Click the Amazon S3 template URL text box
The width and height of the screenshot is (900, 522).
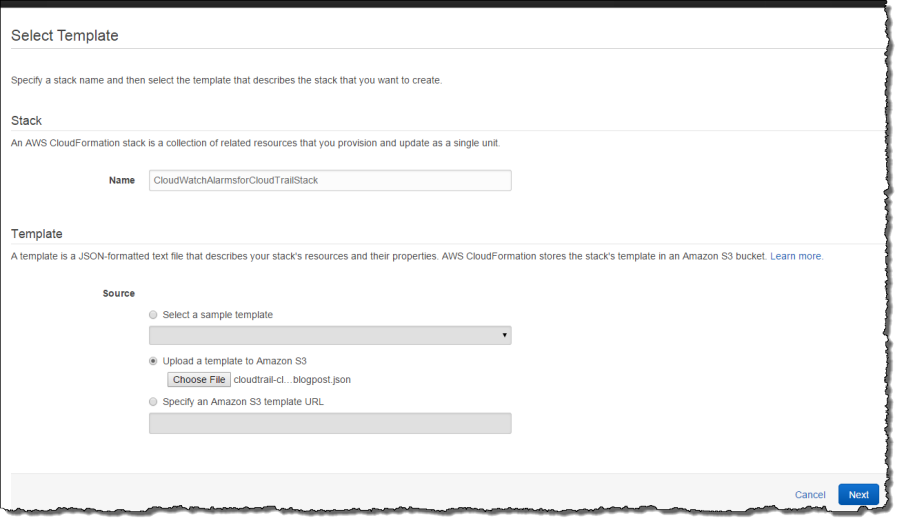pos(330,424)
